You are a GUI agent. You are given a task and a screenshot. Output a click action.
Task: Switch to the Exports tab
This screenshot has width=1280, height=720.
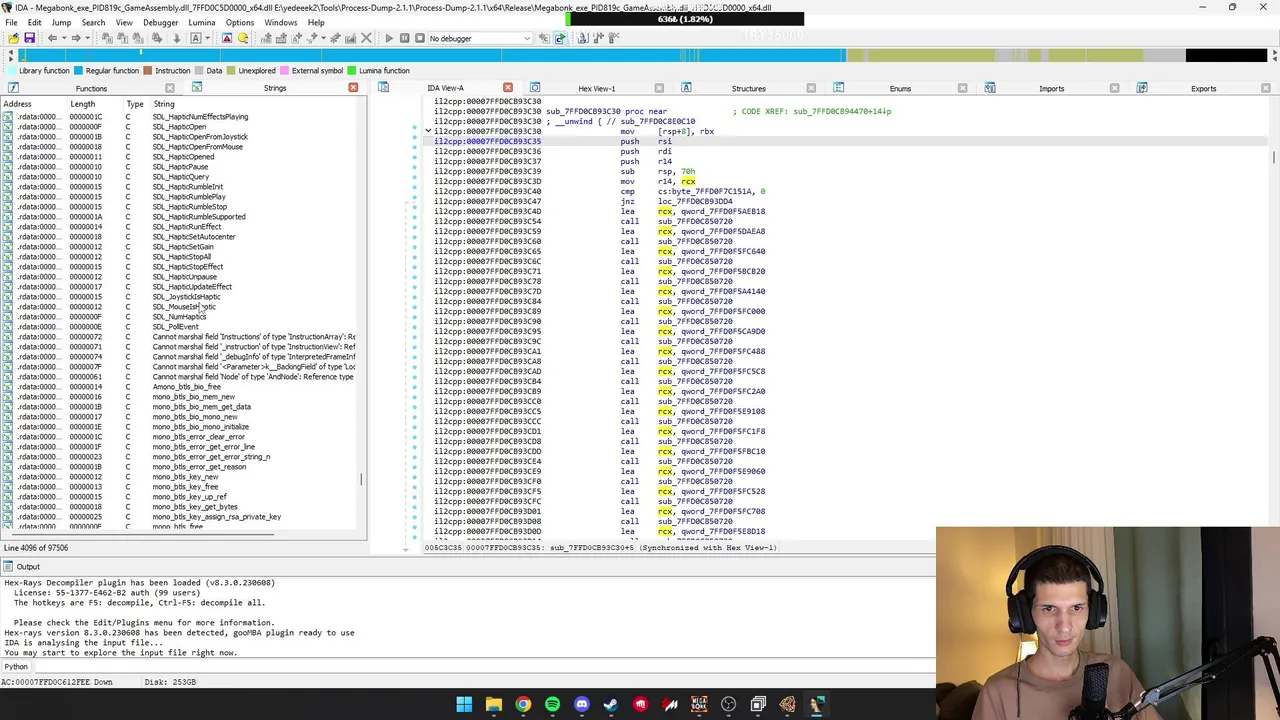1203,88
